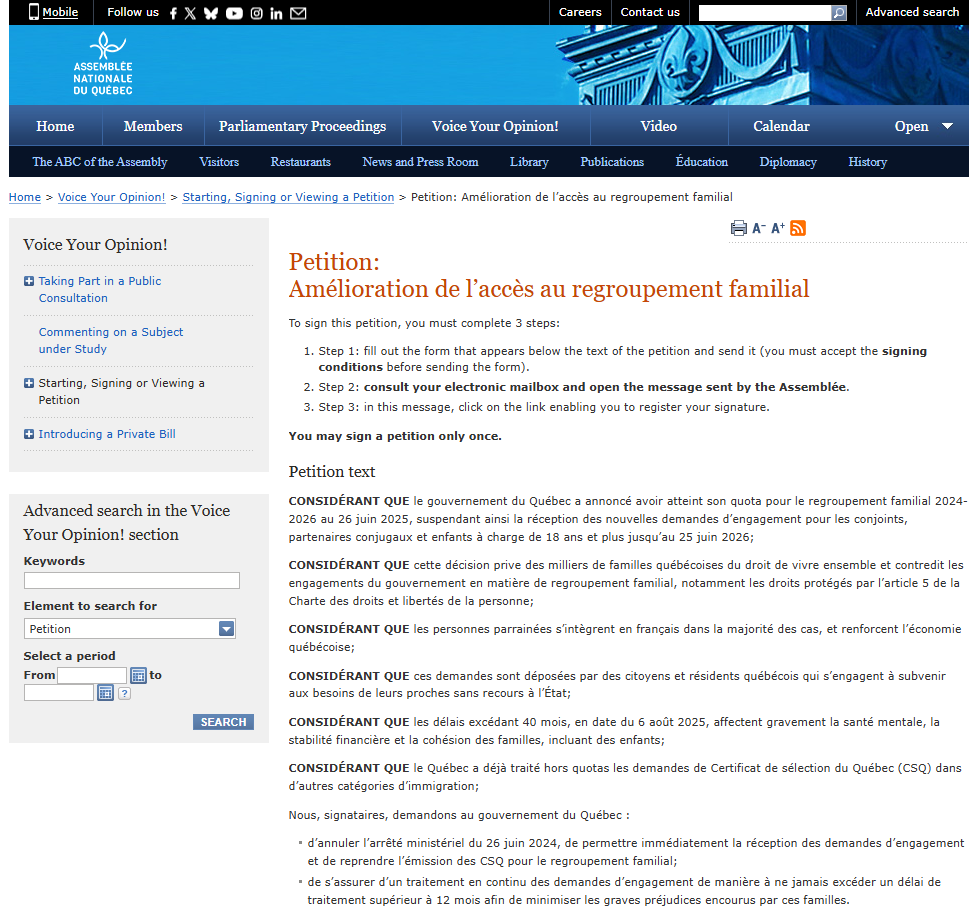Open the Element to search for dropdown
Viewport: 975px width, 913px height.
(226, 629)
